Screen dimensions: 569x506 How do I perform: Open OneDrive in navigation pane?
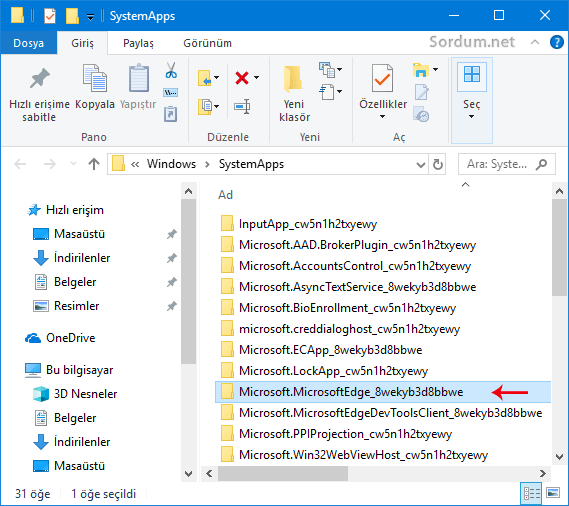70,338
